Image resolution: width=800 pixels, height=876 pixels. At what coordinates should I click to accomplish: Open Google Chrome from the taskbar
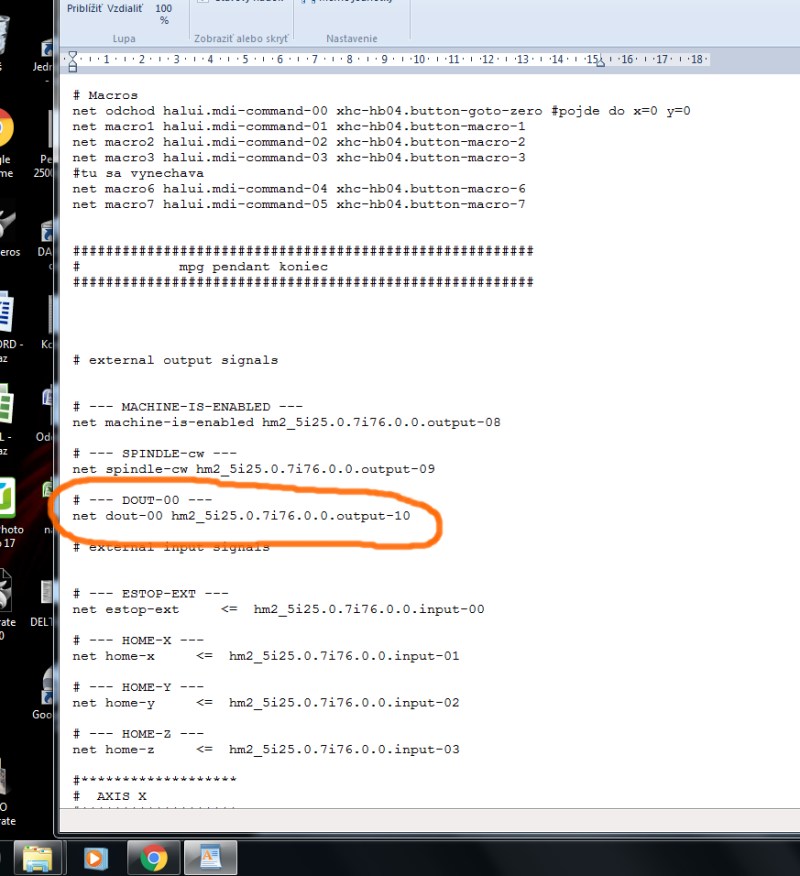point(153,857)
